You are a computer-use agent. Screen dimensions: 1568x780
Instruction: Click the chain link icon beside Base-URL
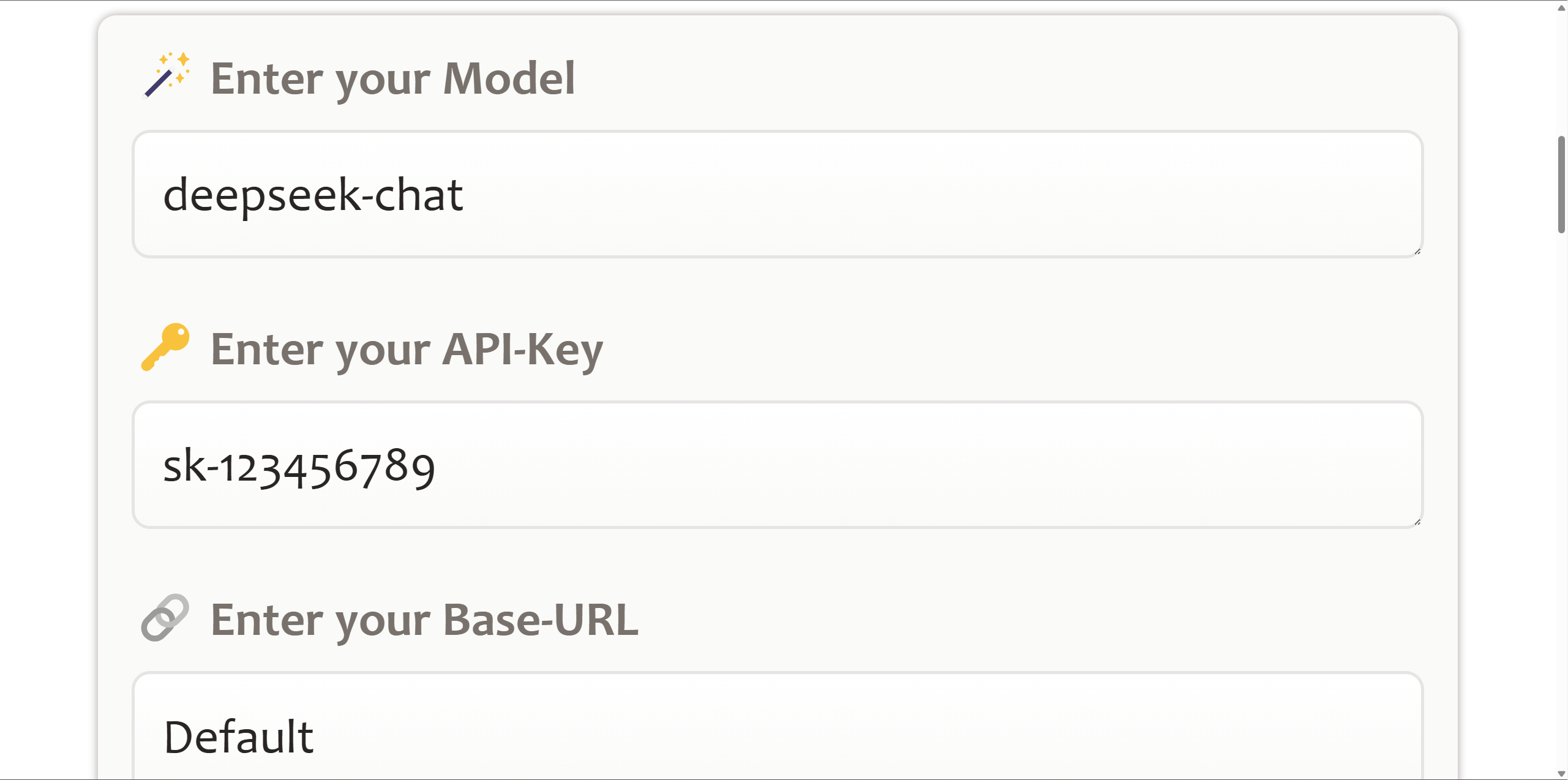[x=165, y=617]
